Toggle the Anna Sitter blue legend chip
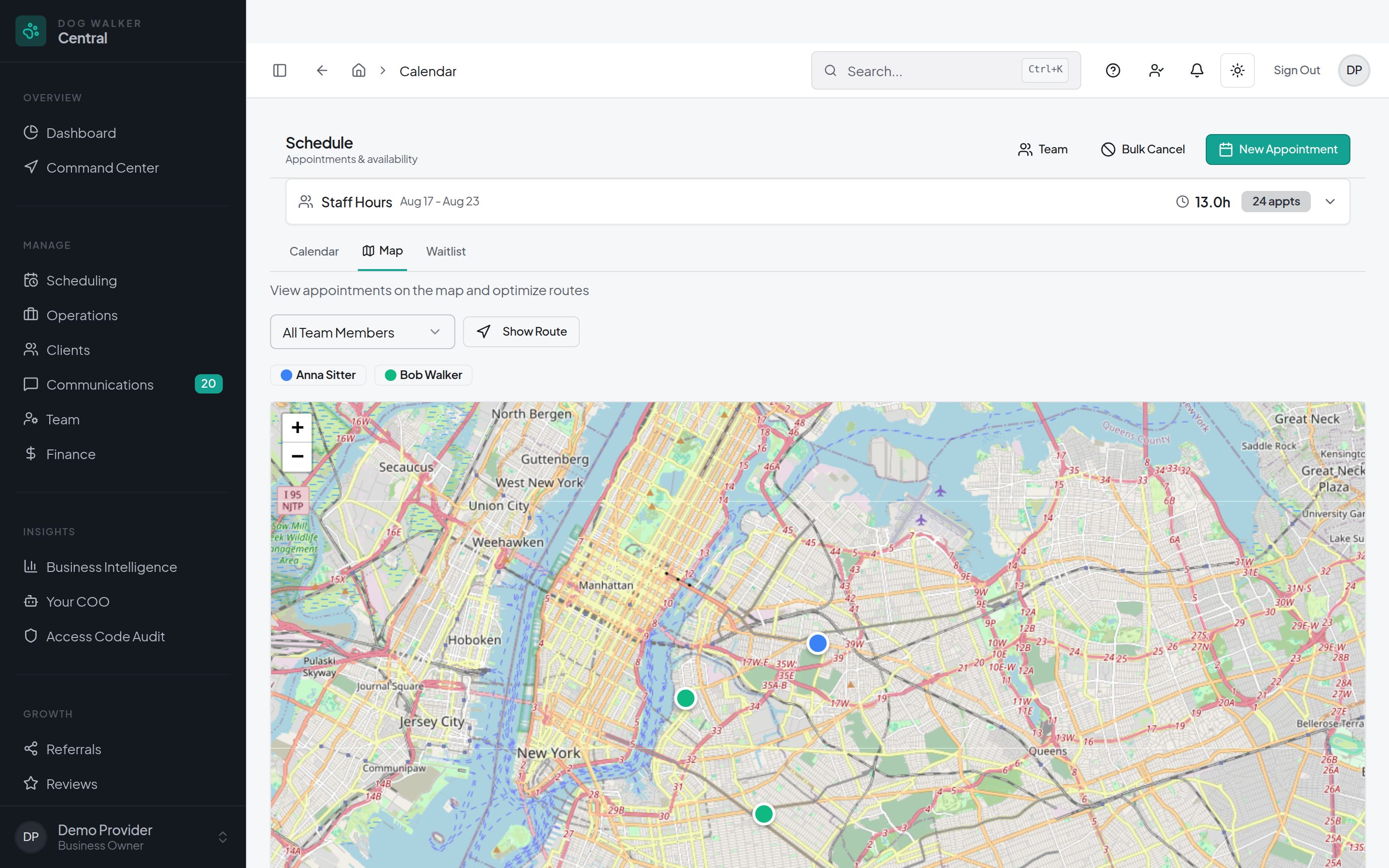1389x868 pixels. pos(318,376)
